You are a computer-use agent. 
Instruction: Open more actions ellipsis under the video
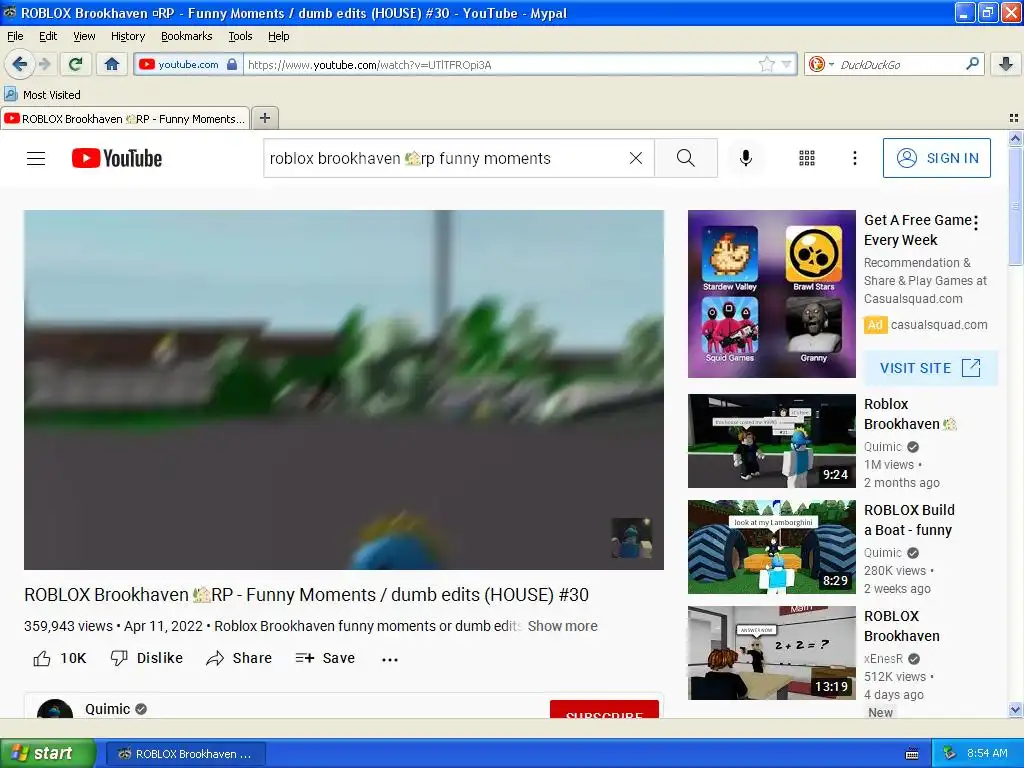pos(390,659)
